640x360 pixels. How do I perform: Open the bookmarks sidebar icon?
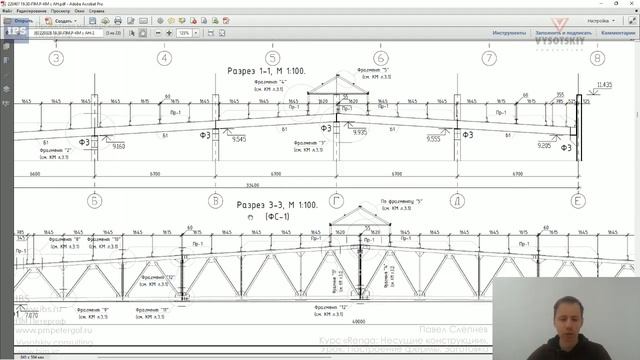tap(6, 60)
